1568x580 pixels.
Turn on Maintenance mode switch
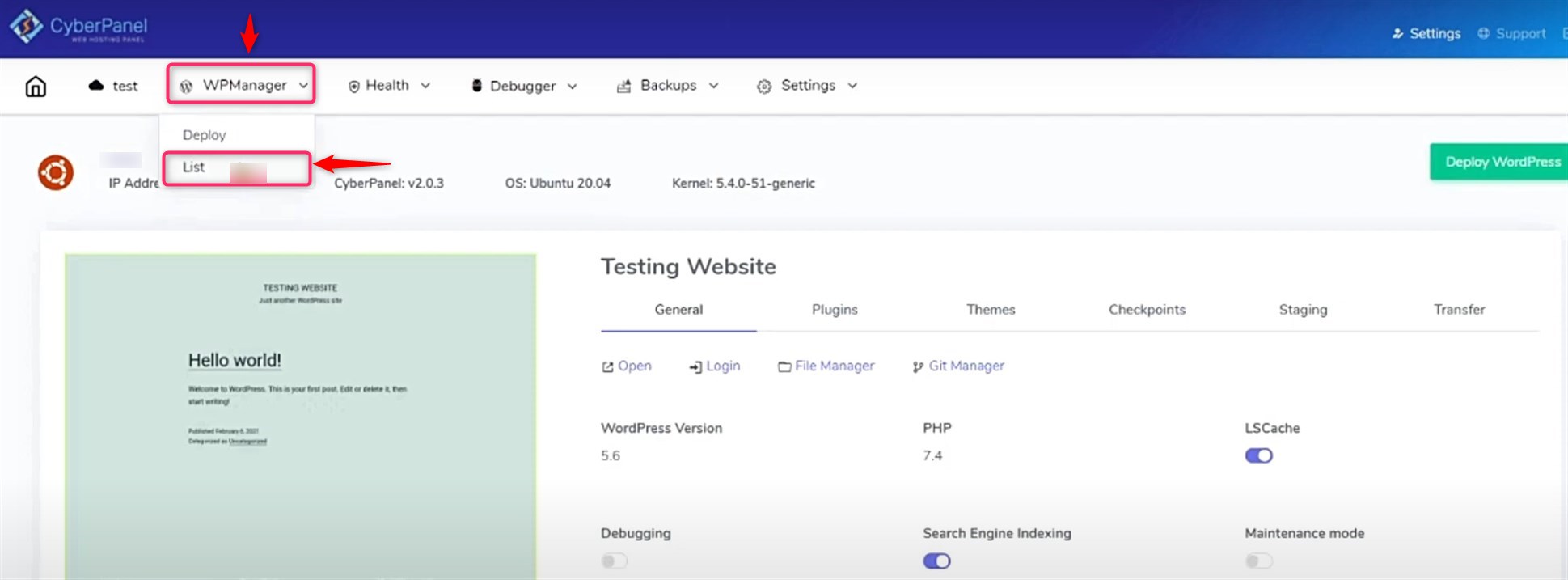(x=1258, y=561)
